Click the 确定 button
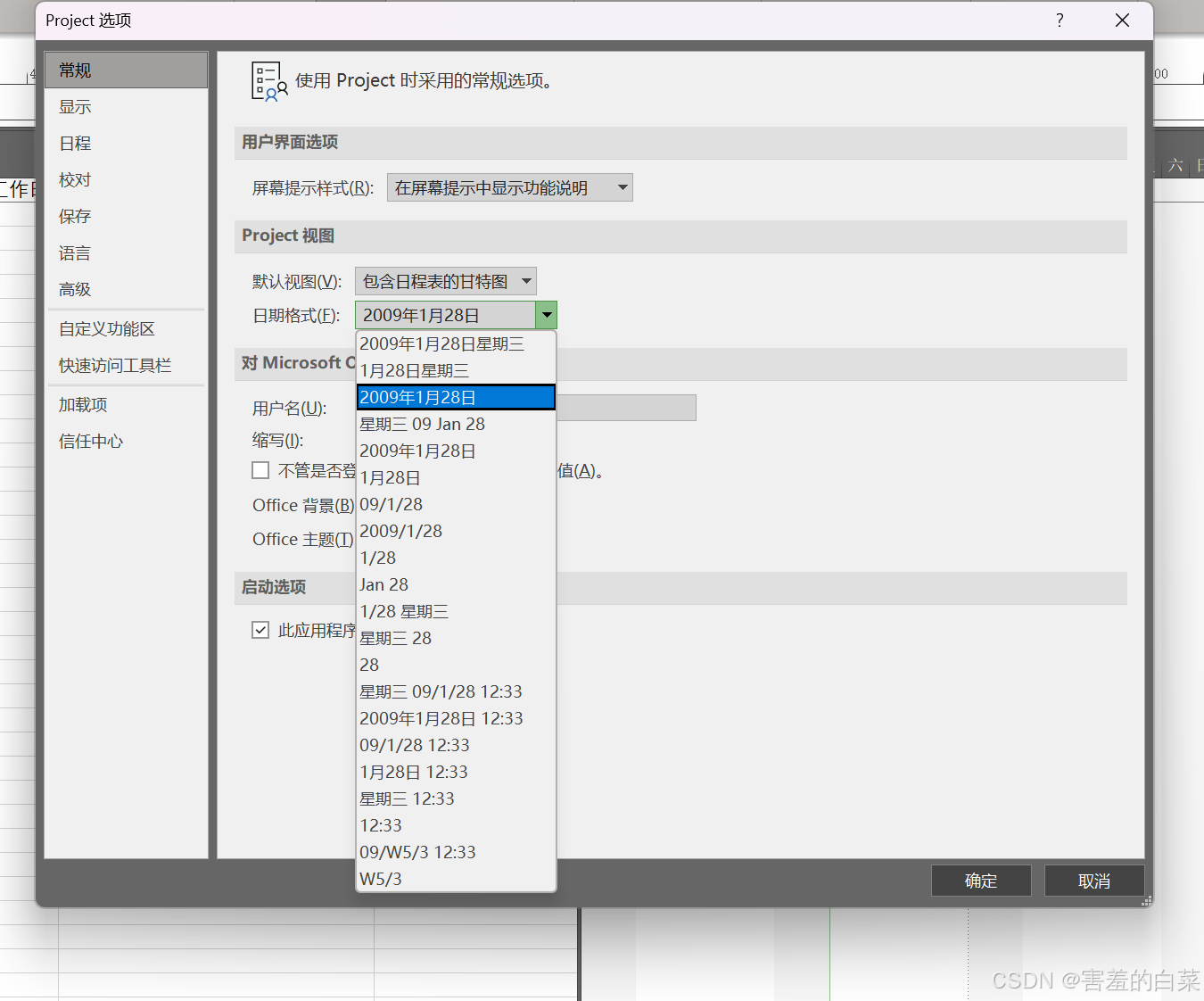Image resolution: width=1204 pixels, height=1001 pixels. (x=981, y=881)
